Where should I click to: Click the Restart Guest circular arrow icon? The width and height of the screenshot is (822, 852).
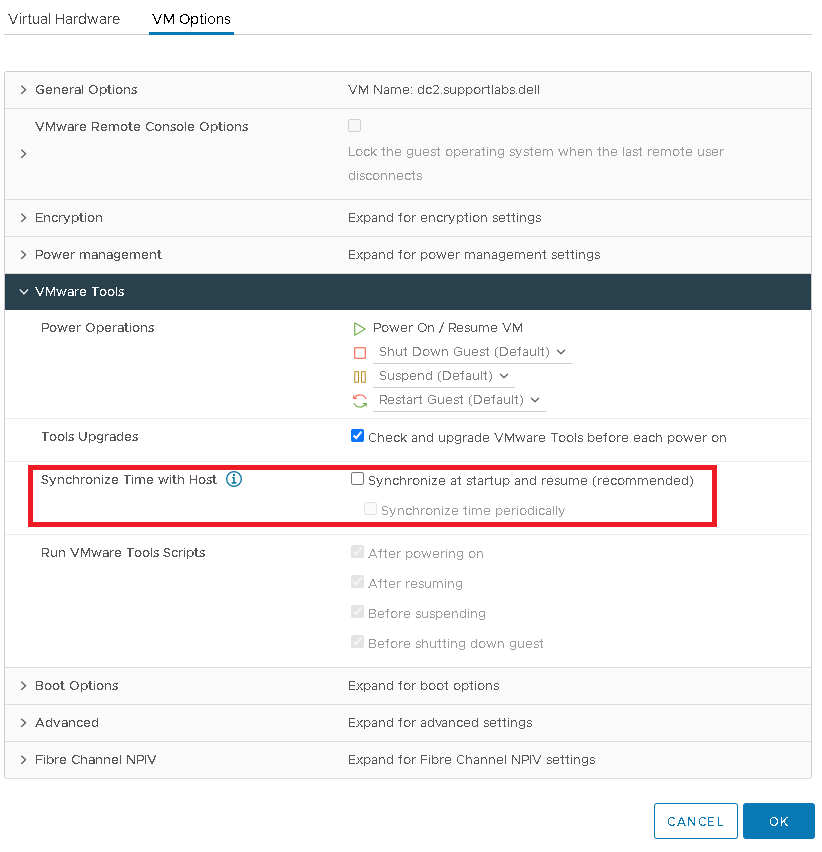(359, 400)
